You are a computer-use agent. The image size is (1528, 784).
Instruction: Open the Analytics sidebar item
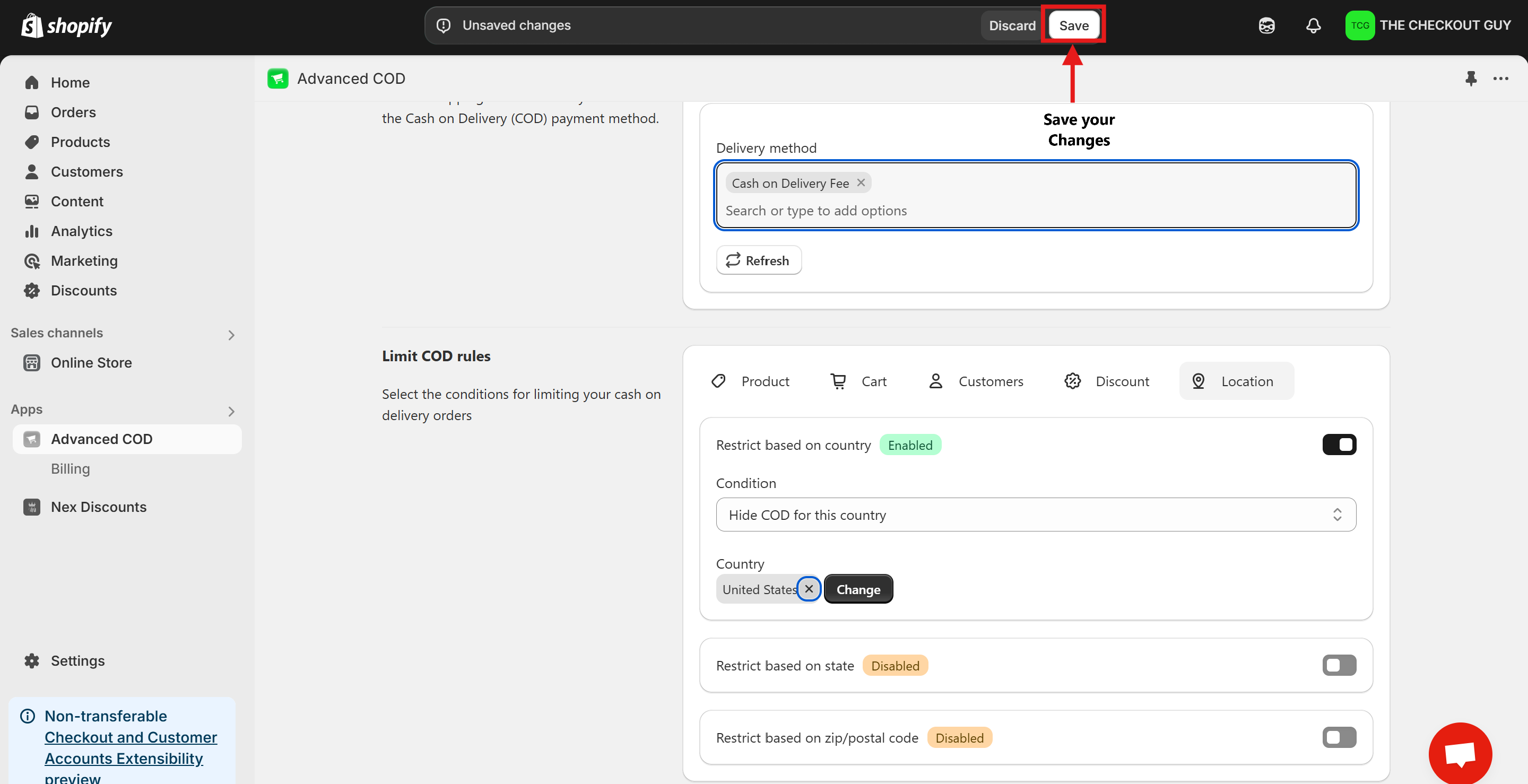[81, 231]
